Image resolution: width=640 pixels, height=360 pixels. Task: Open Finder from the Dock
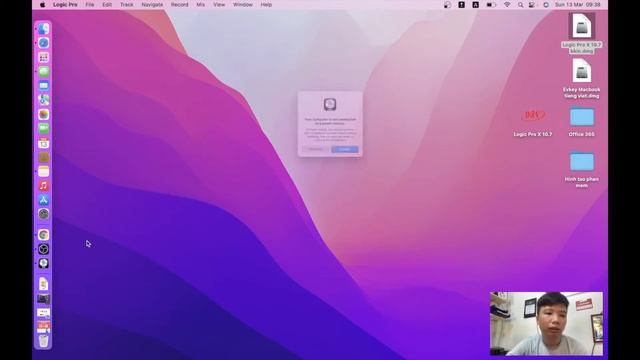44,29
